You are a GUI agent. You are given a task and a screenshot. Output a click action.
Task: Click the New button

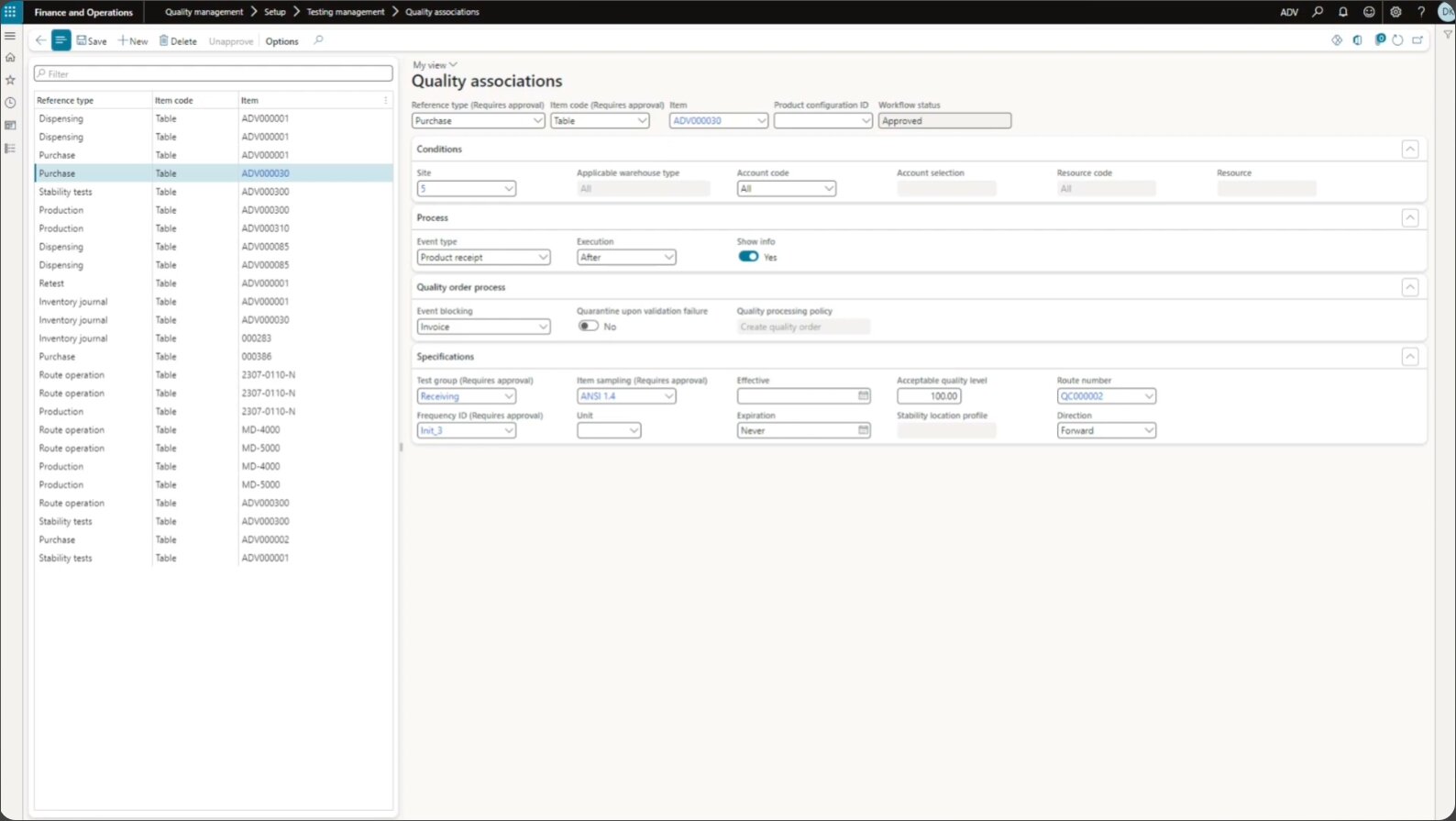pyautogui.click(x=133, y=41)
